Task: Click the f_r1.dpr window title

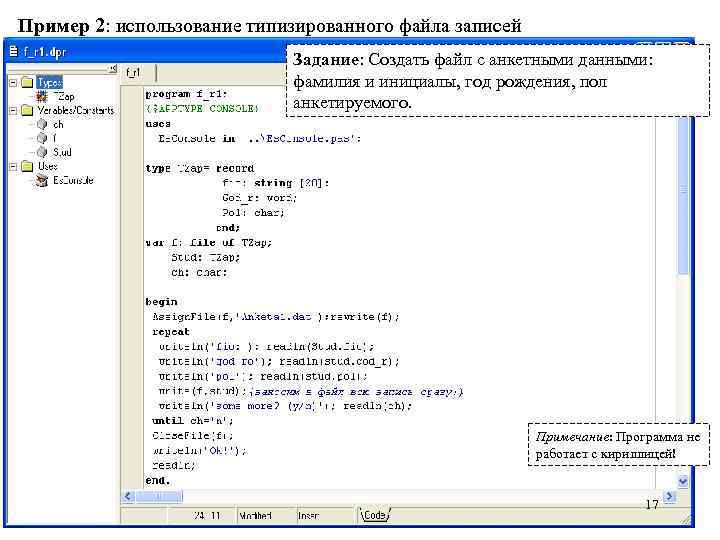Action: pos(45,52)
